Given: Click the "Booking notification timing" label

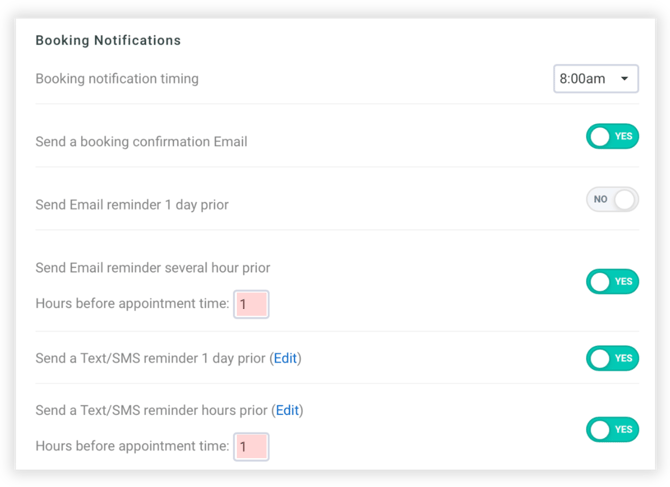Looking at the screenshot, I should click(117, 79).
